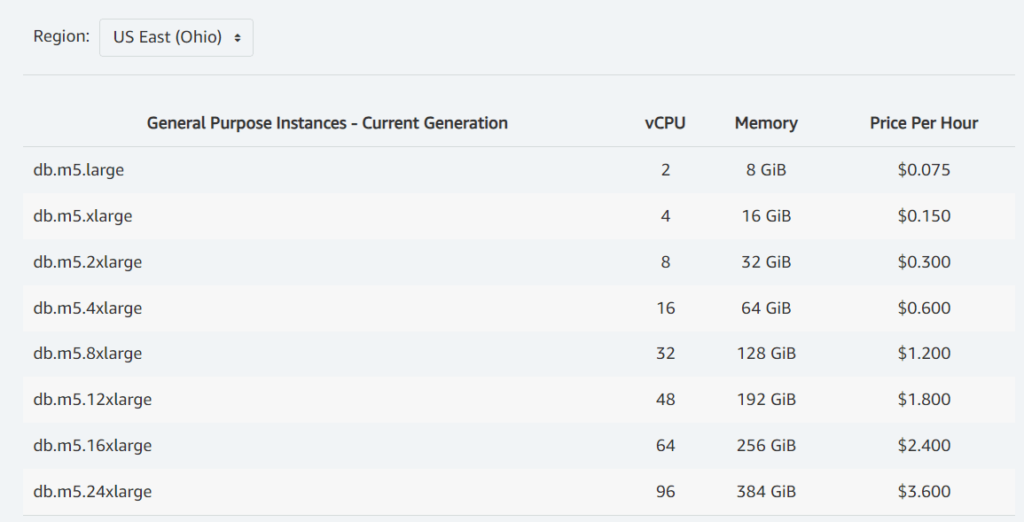Click the Price Per Hour column header
Viewport: 1024px width, 522px height.
click(924, 123)
